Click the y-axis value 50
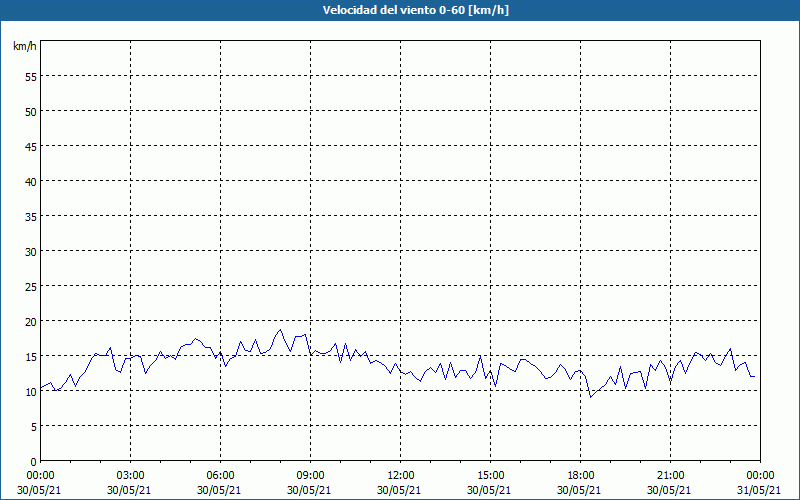 coord(31,112)
